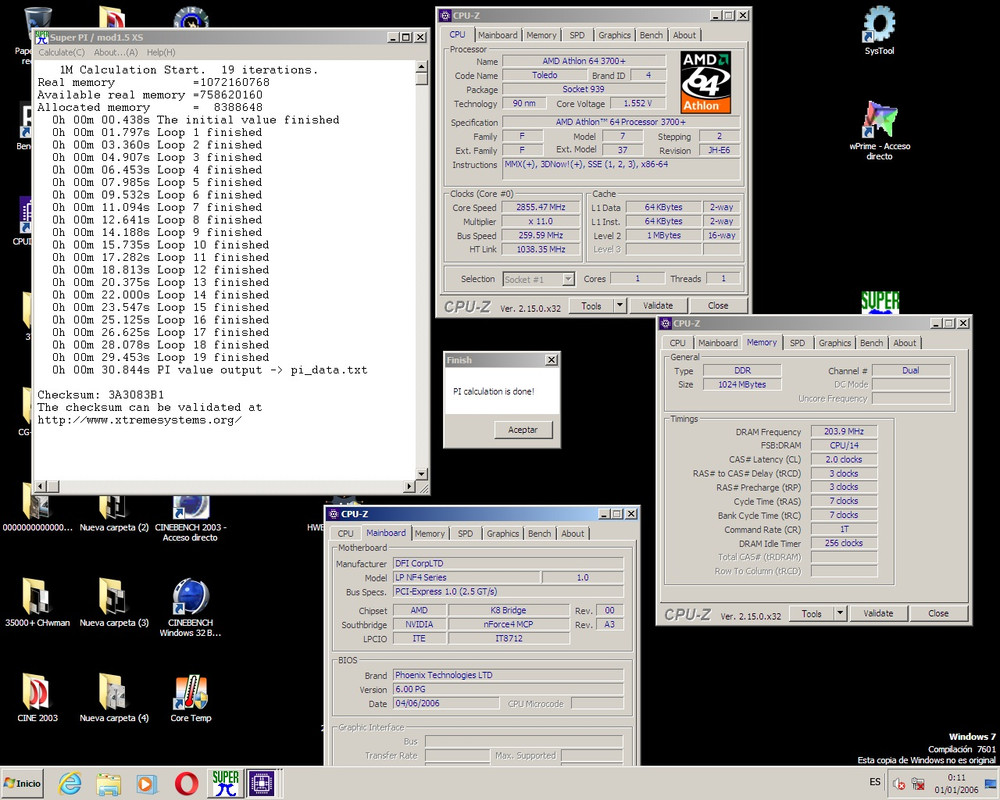This screenshot has height=800, width=1000.
Task: Open Nueva carpeta (3) folder
Action: point(114,602)
